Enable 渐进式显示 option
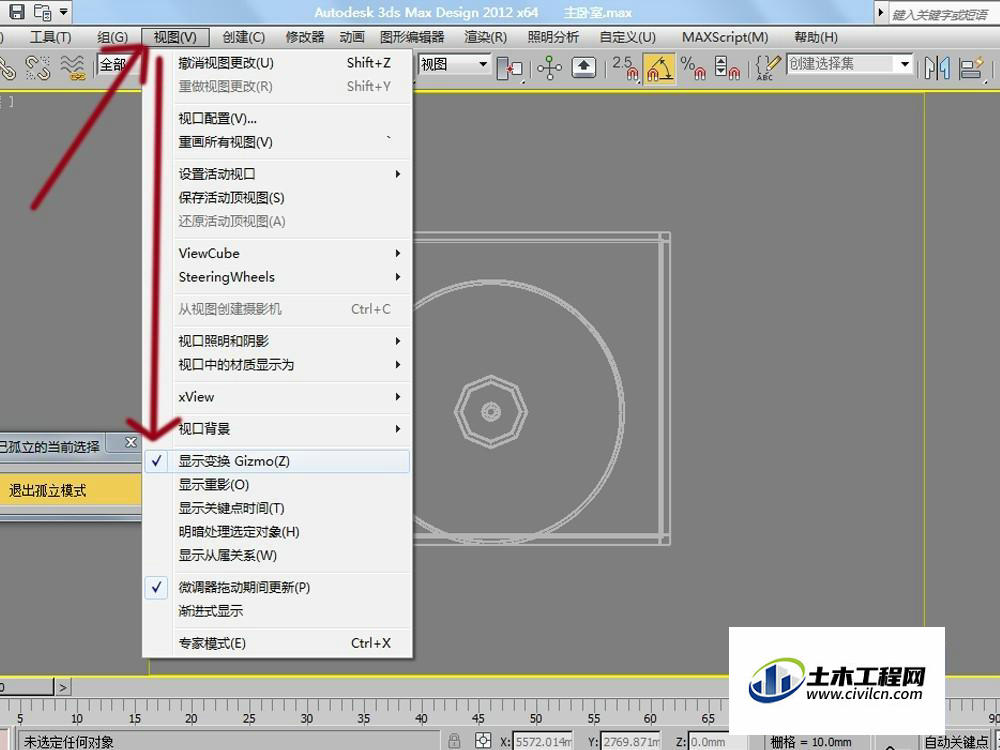1000x750 pixels. pyautogui.click(x=277, y=611)
